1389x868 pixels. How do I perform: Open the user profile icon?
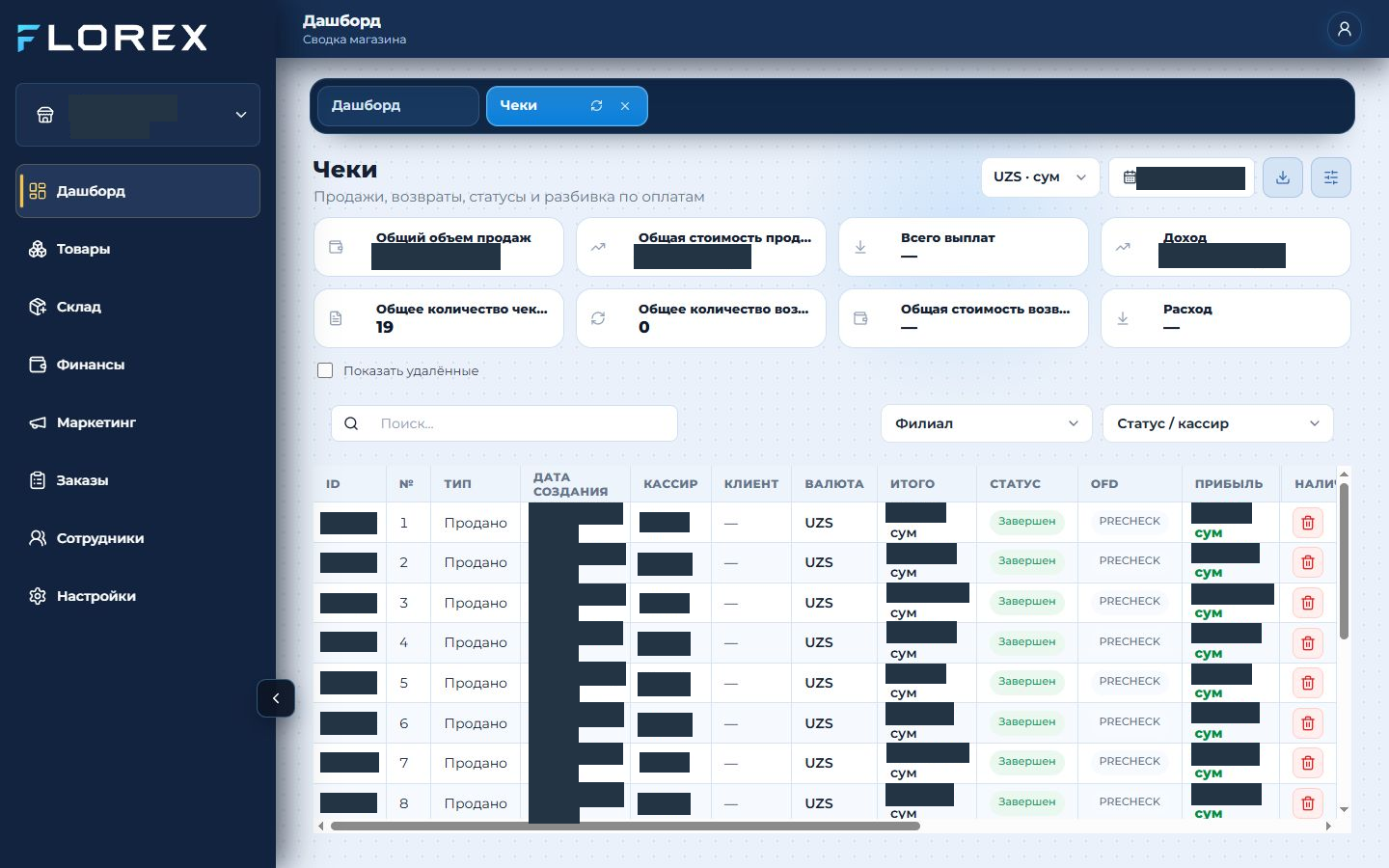(1344, 29)
